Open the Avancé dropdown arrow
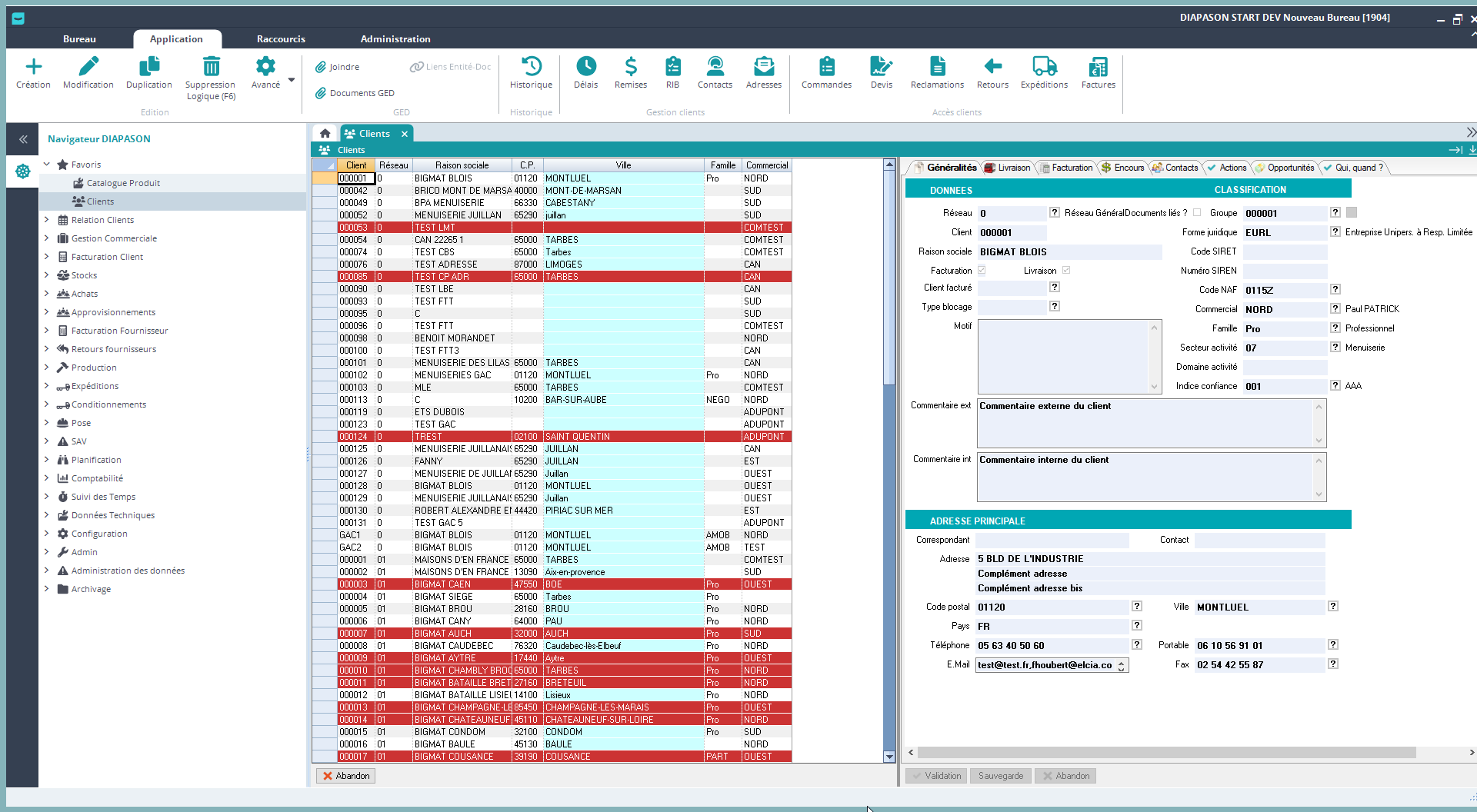Image resolution: width=1477 pixels, height=812 pixels. pos(292,80)
